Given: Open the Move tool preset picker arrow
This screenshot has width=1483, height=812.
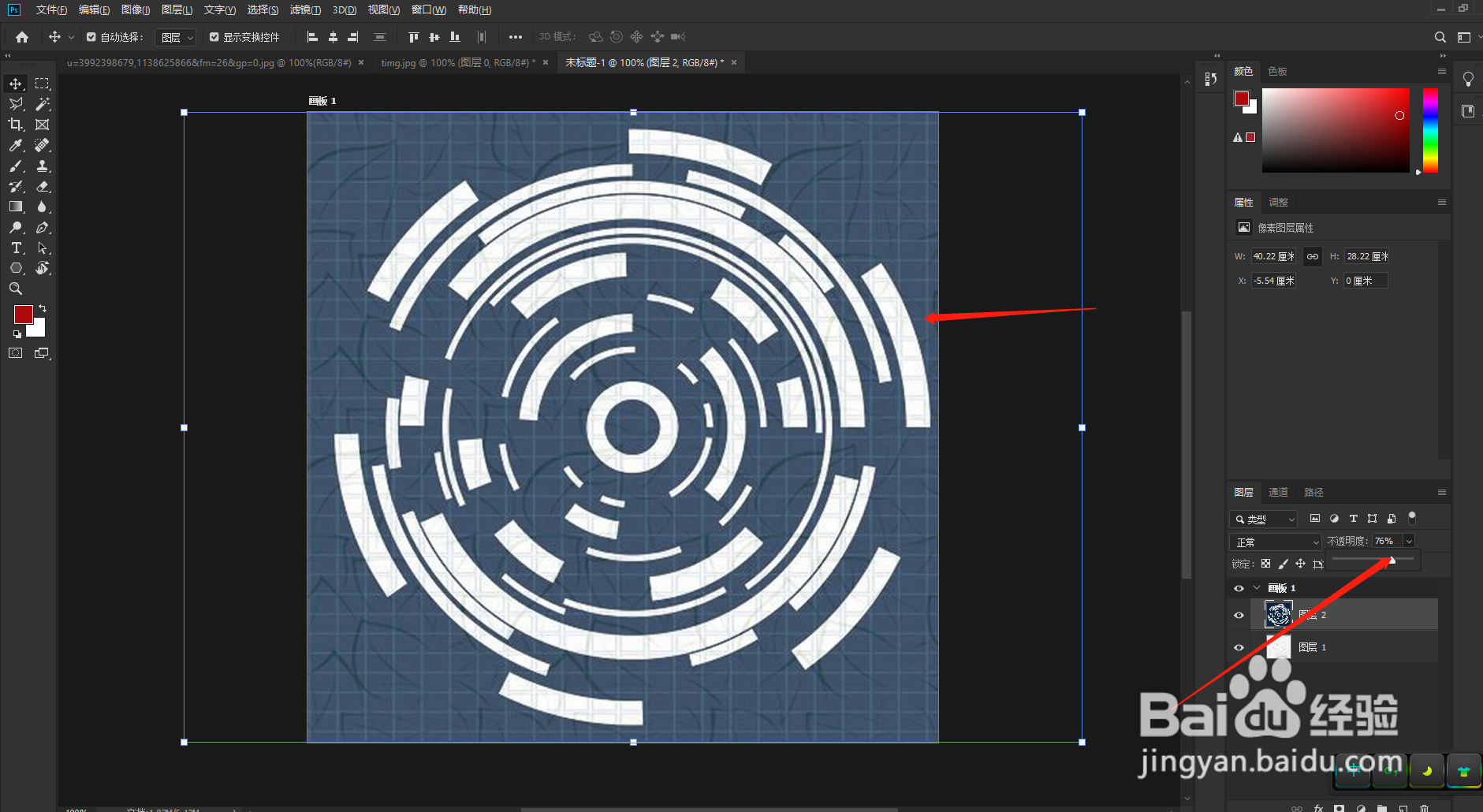Looking at the screenshot, I should 71,37.
